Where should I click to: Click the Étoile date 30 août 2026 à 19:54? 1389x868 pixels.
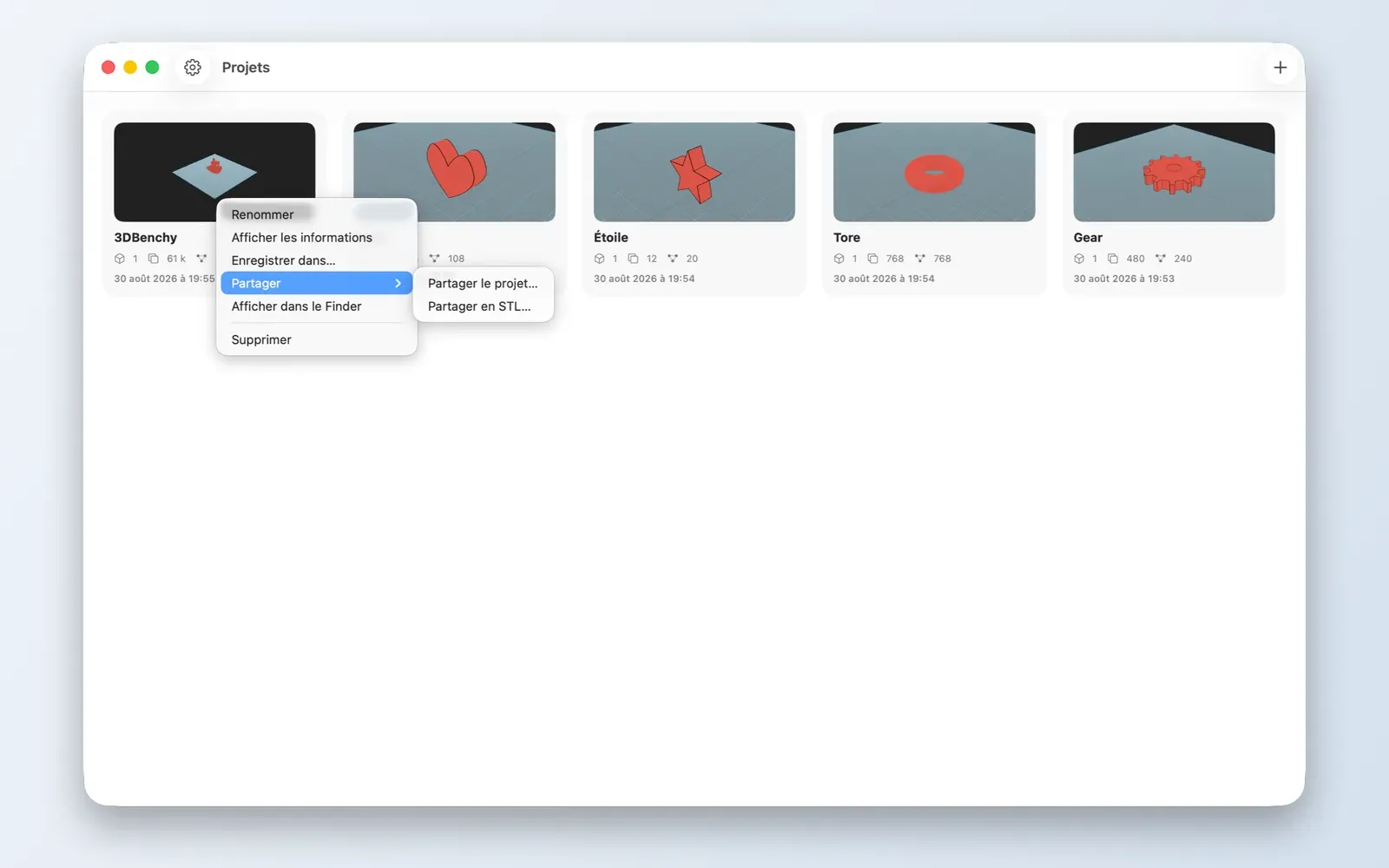(644, 279)
